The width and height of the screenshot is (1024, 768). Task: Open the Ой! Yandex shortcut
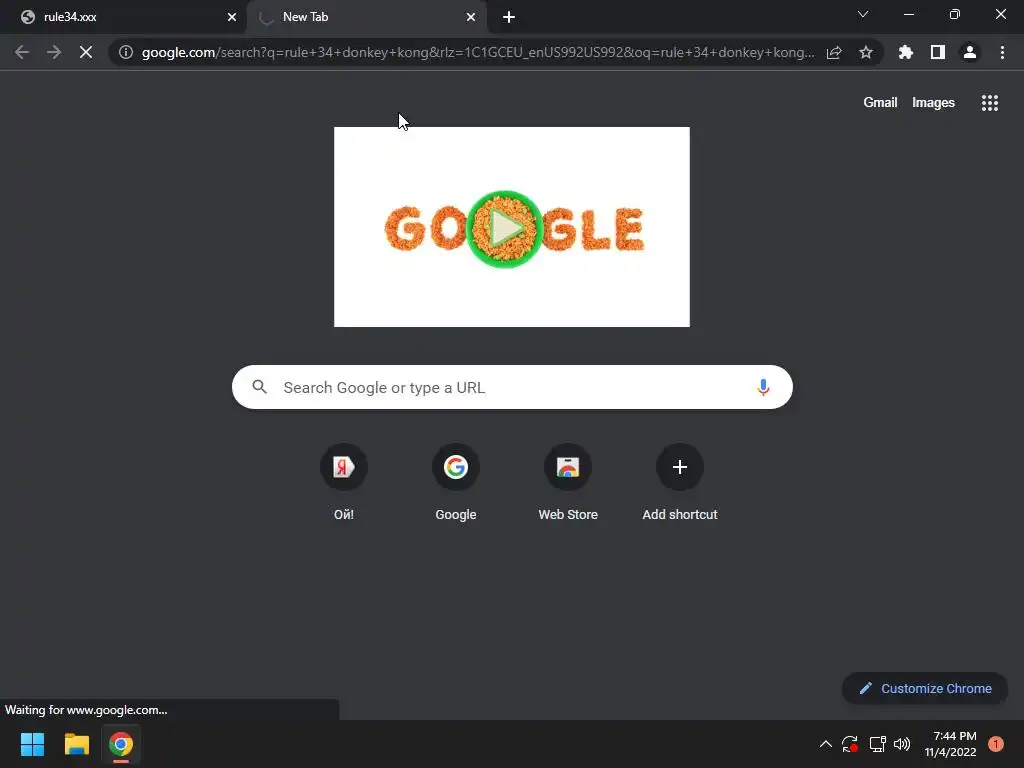(x=344, y=483)
